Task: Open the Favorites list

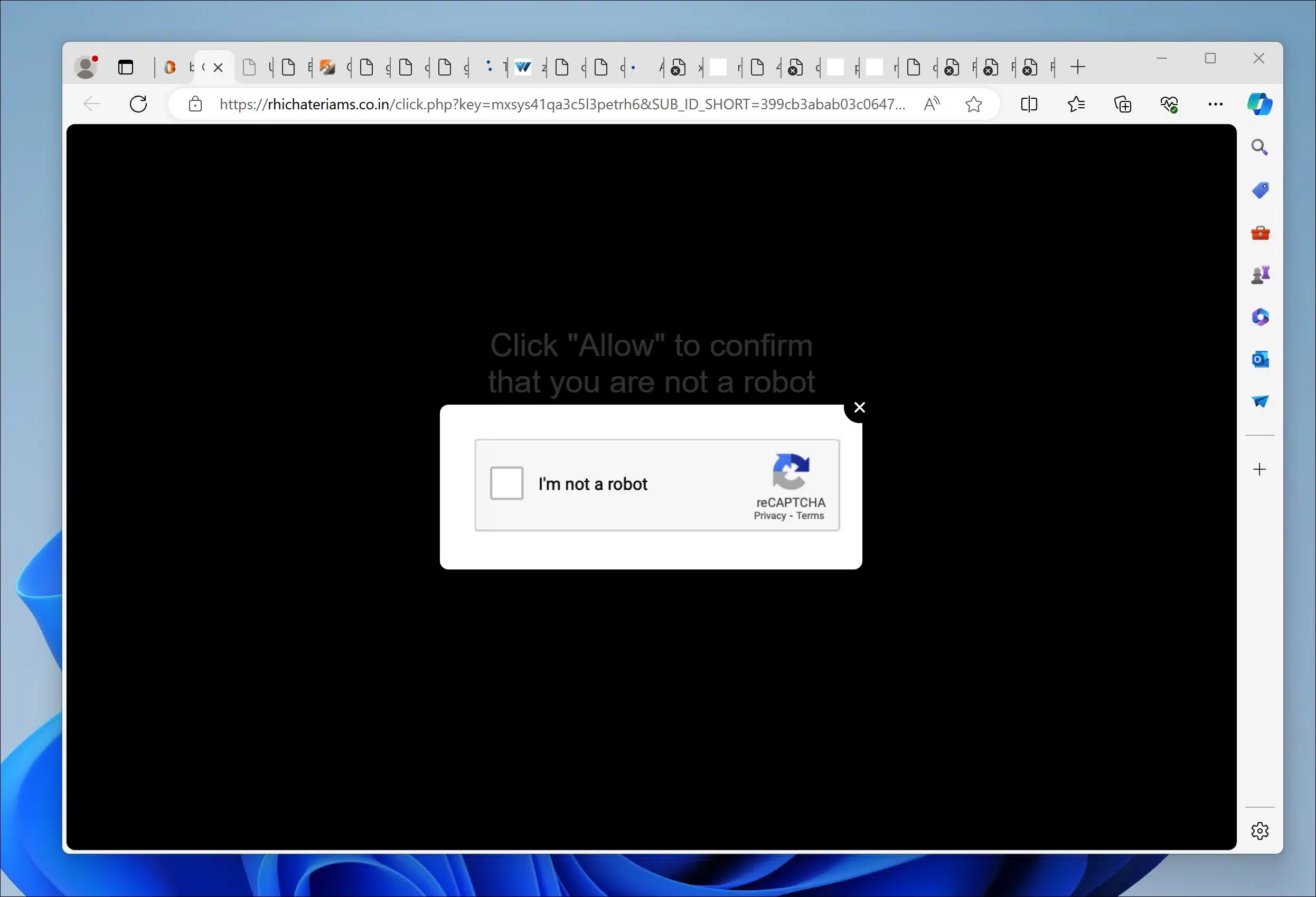Action: point(1076,104)
